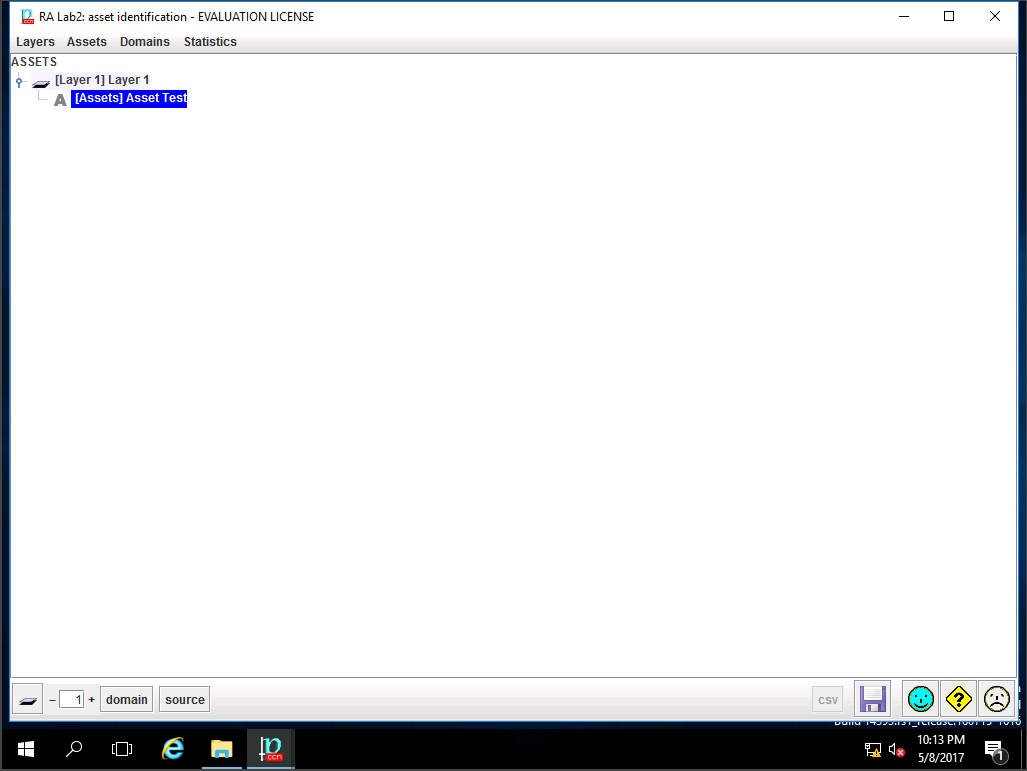1027x771 pixels.
Task: Maximize the RA Lab2 window
Action: [x=948, y=16]
